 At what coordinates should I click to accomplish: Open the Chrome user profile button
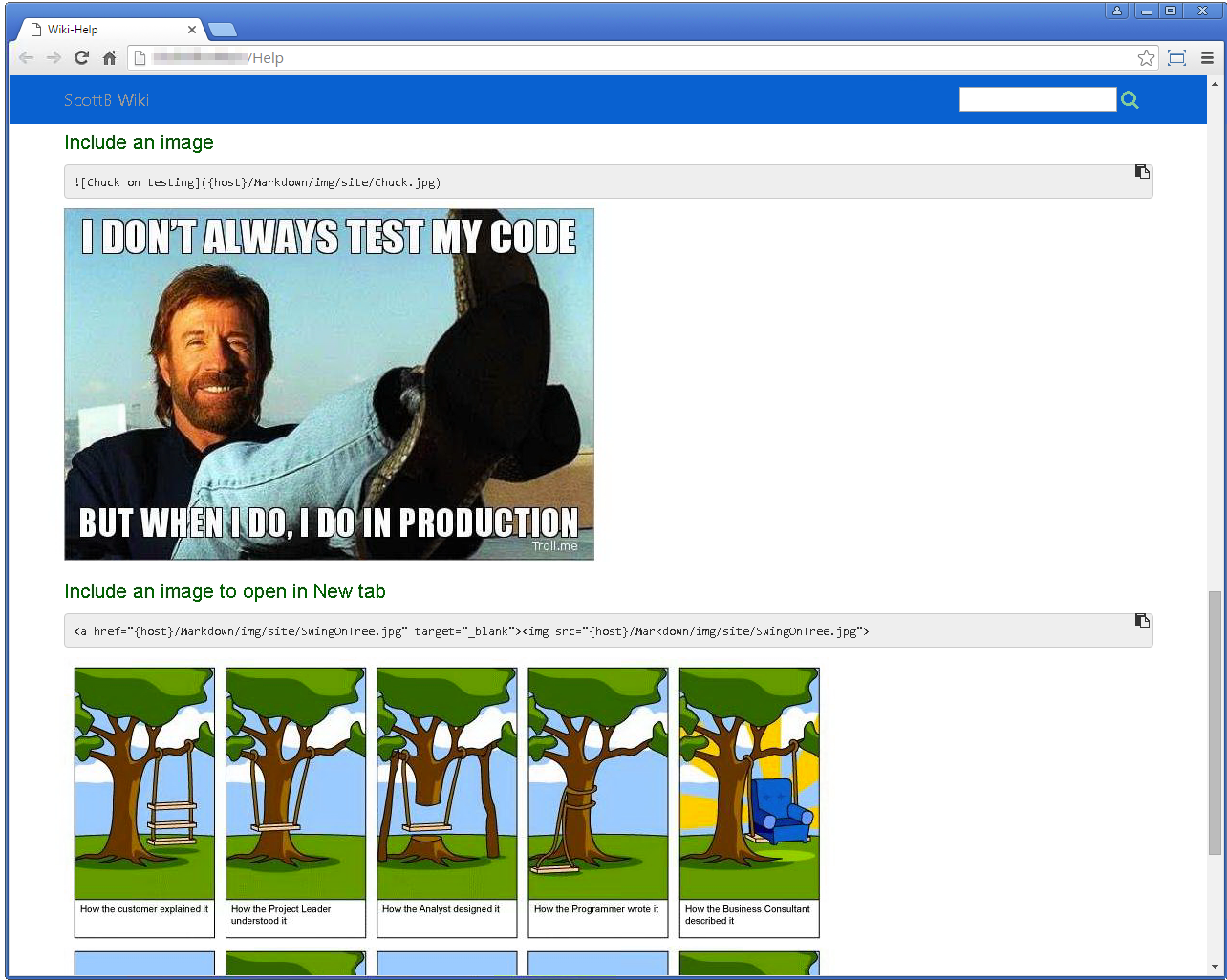click(x=1116, y=11)
